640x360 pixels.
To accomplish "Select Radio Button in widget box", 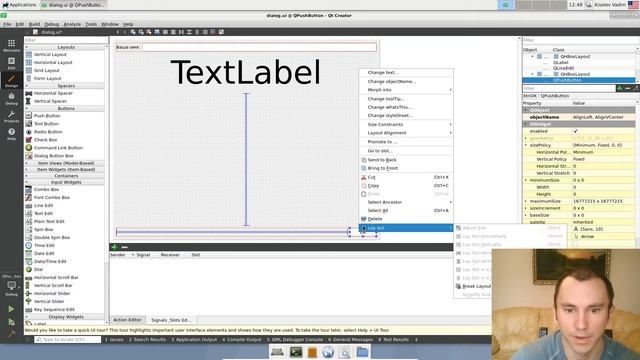I will [48, 132].
